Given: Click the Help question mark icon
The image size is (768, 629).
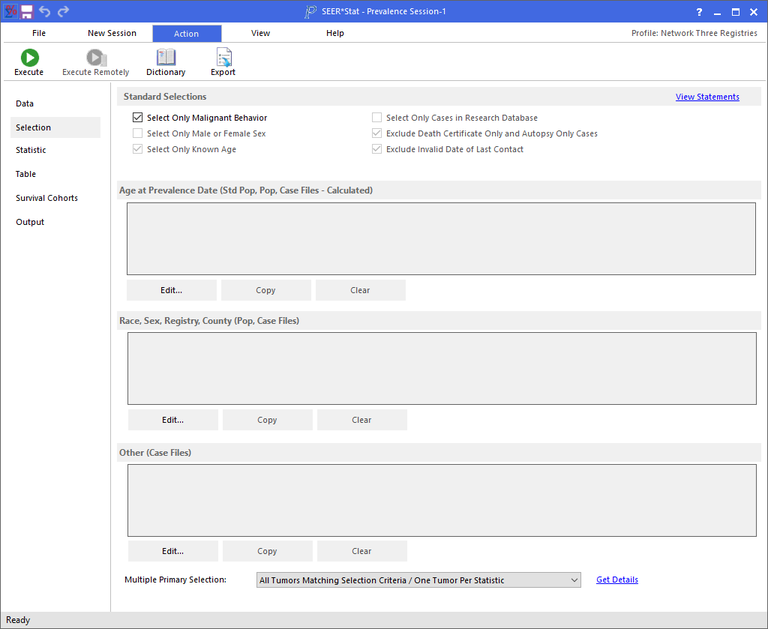Looking at the screenshot, I should pyautogui.click(x=698, y=12).
